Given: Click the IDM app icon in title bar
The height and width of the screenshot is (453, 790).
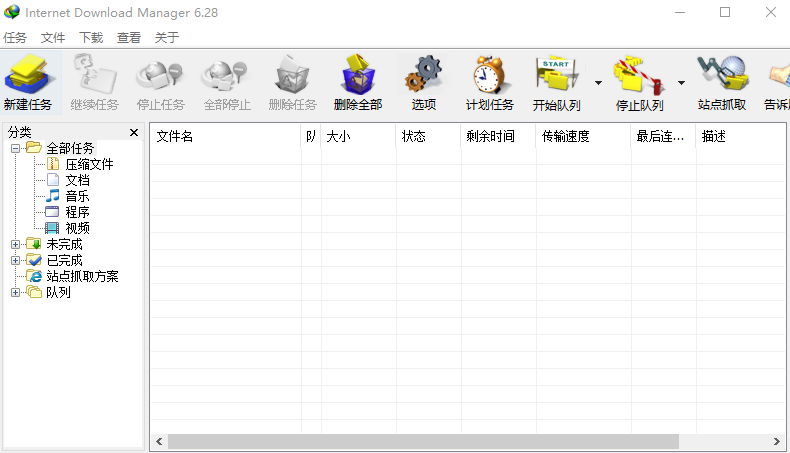Looking at the screenshot, I should coord(12,12).
